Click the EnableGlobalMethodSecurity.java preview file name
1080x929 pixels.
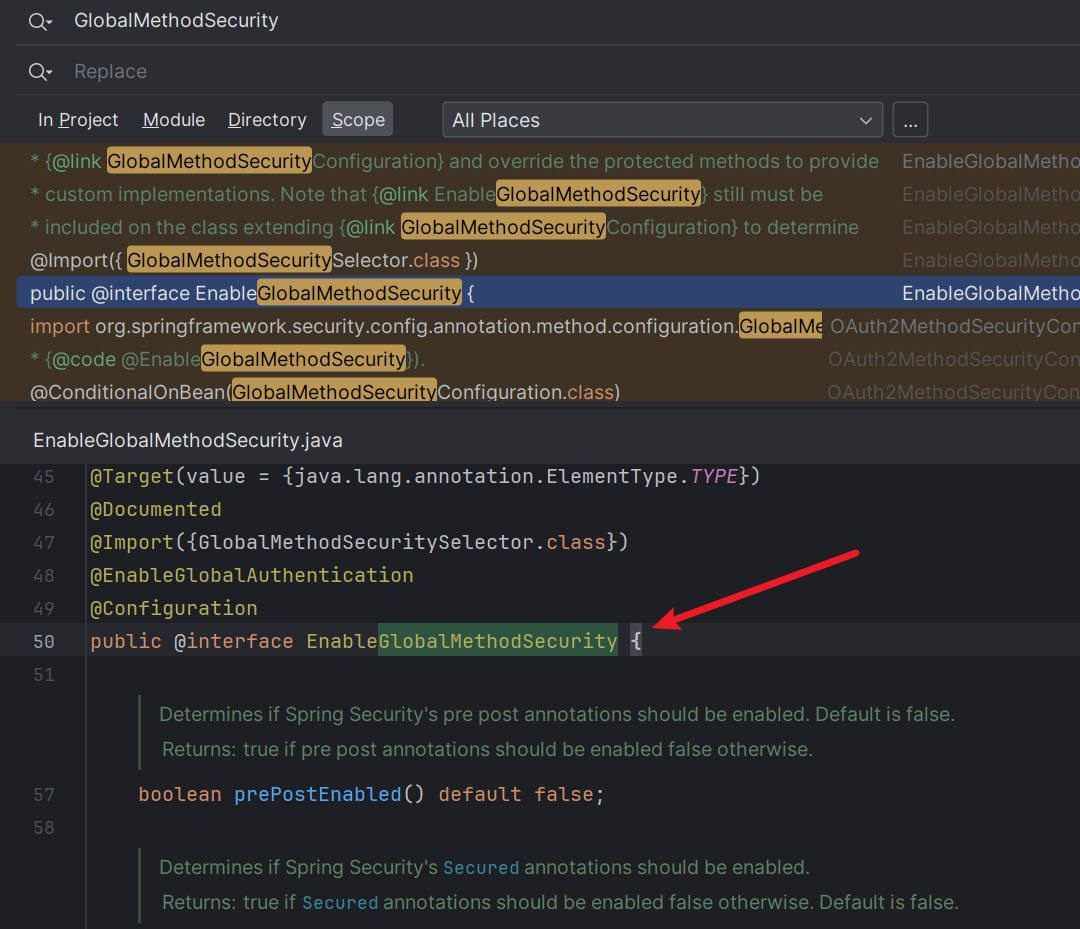coord(188,441)
